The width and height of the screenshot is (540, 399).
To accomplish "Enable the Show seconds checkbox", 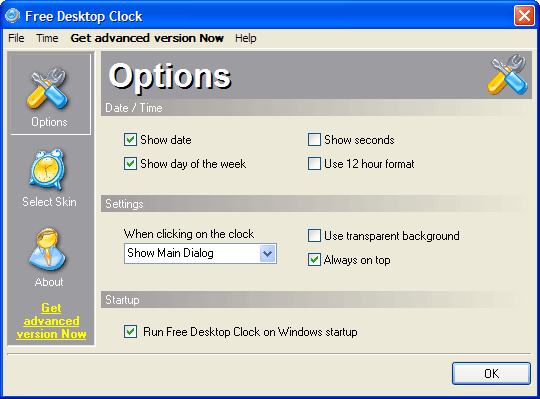I will [x=314, y=140].
